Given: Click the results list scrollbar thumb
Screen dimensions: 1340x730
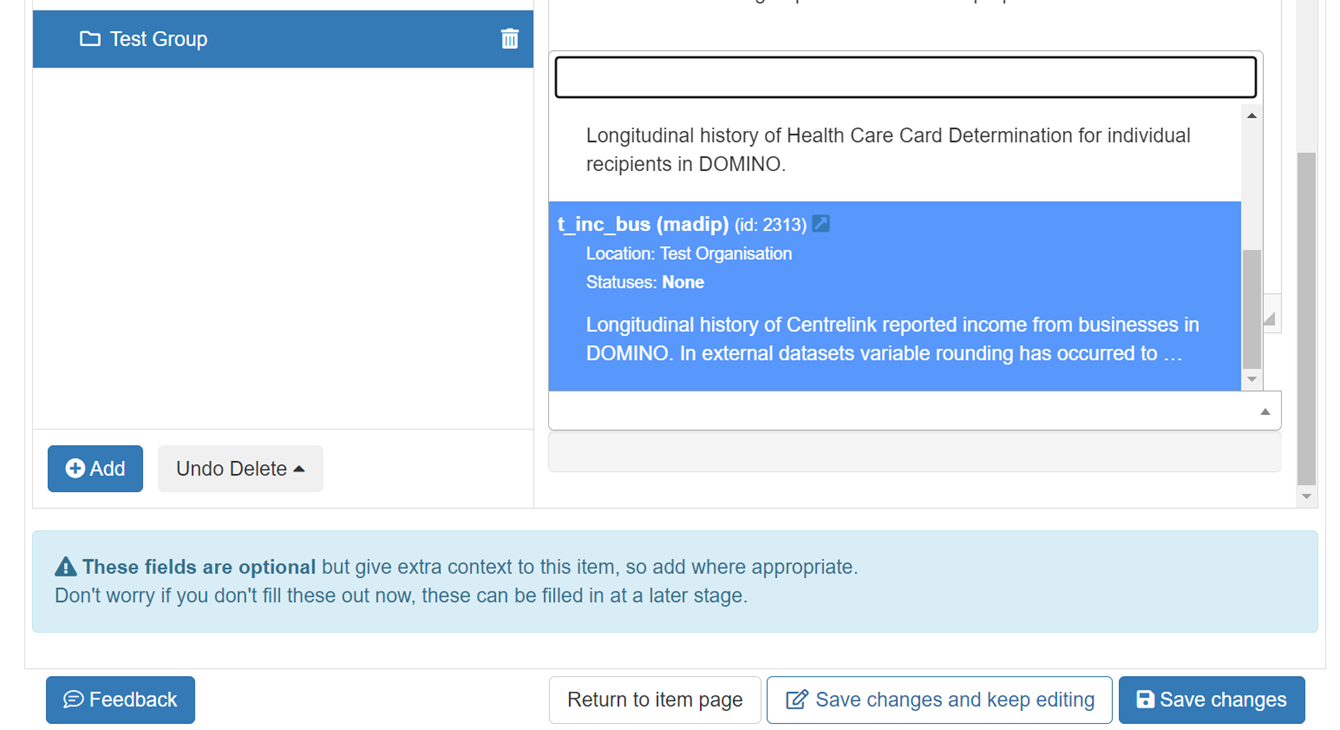Looking at the screenshot, I should point(1251,308).
